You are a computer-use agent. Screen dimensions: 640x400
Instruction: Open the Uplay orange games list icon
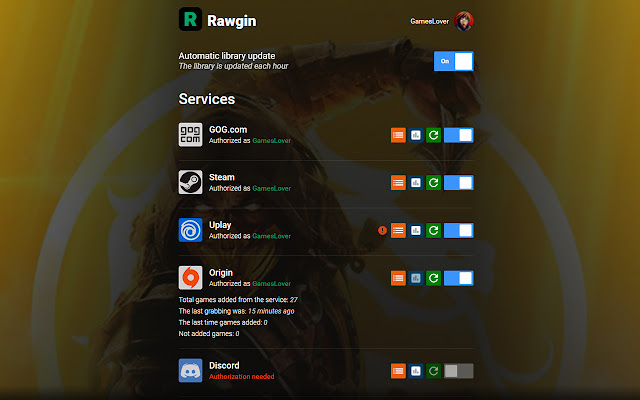[398, 230]
